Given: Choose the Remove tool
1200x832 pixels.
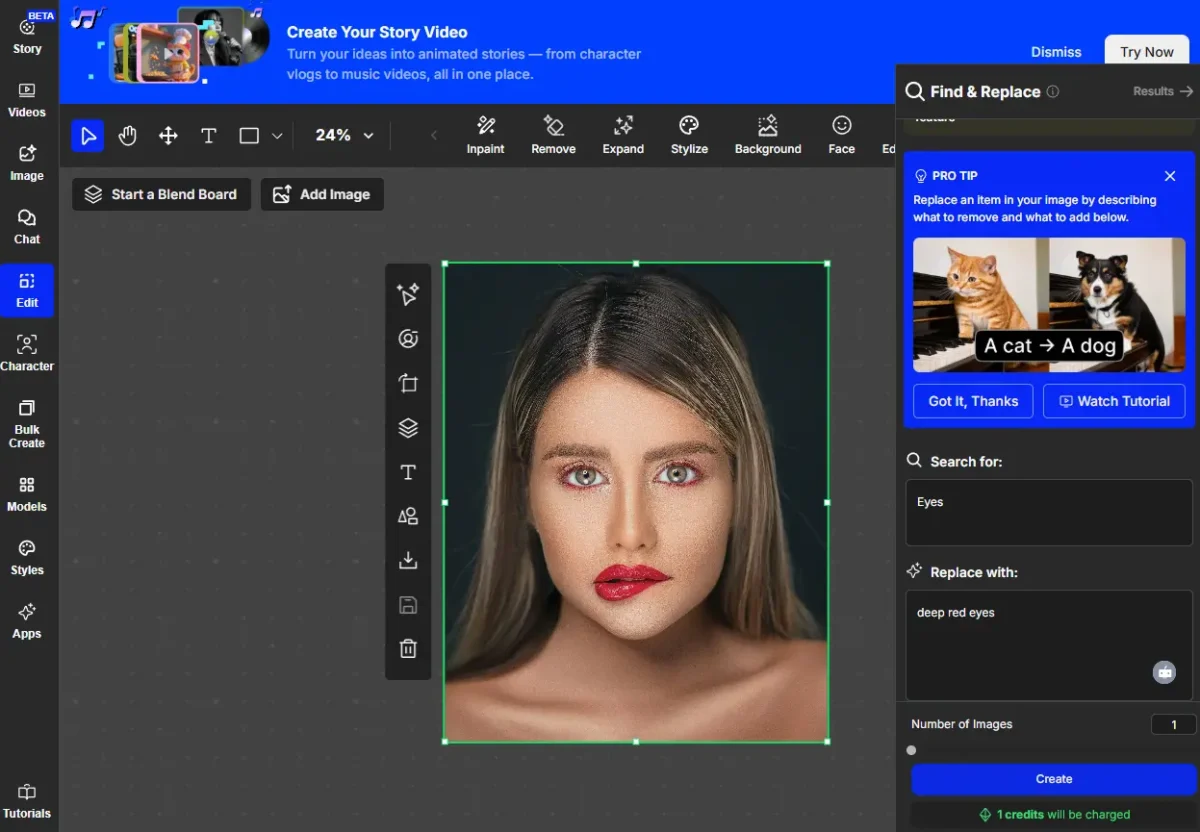Looking at the screenshot, I should [x=553, y=135].
